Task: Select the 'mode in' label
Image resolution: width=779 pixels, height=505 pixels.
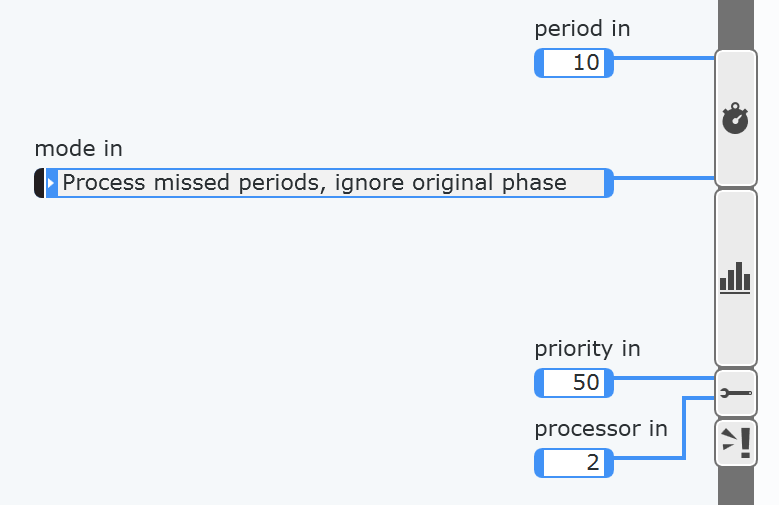Action: (78, 149)
